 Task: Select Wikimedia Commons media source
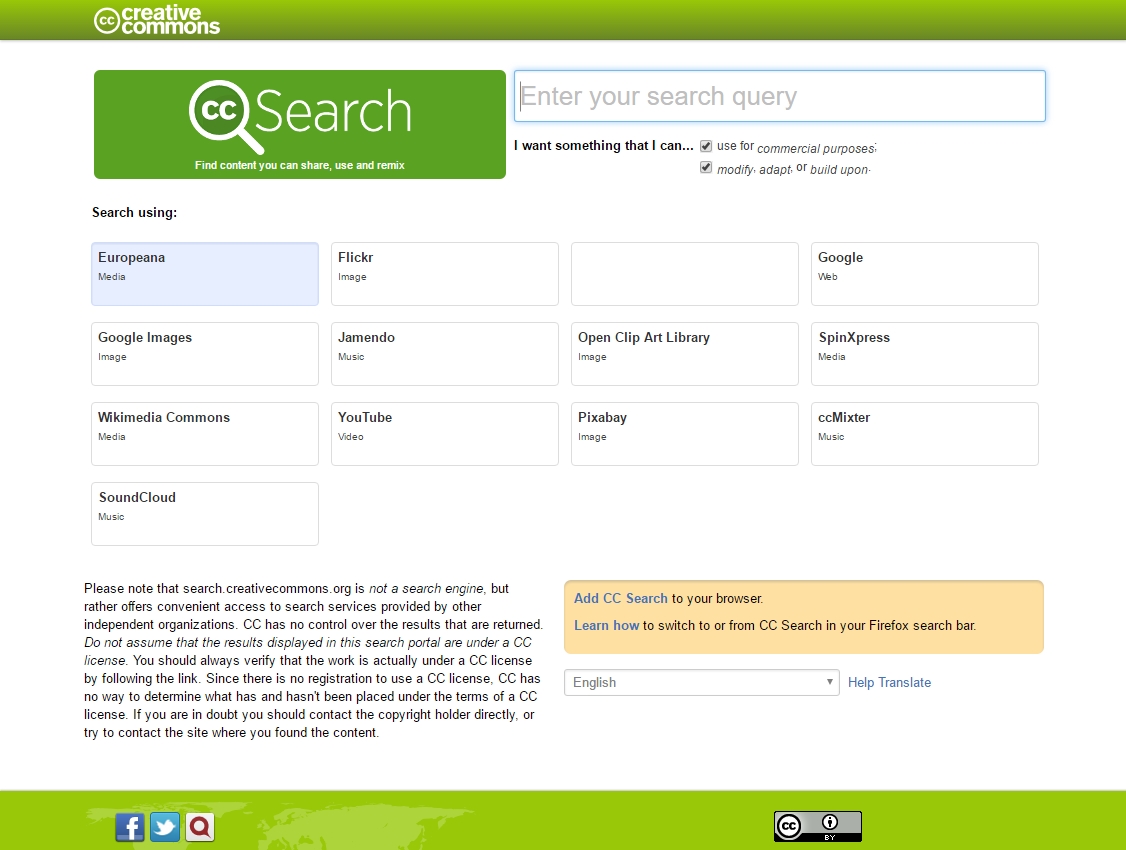click(x=205, y=433)
